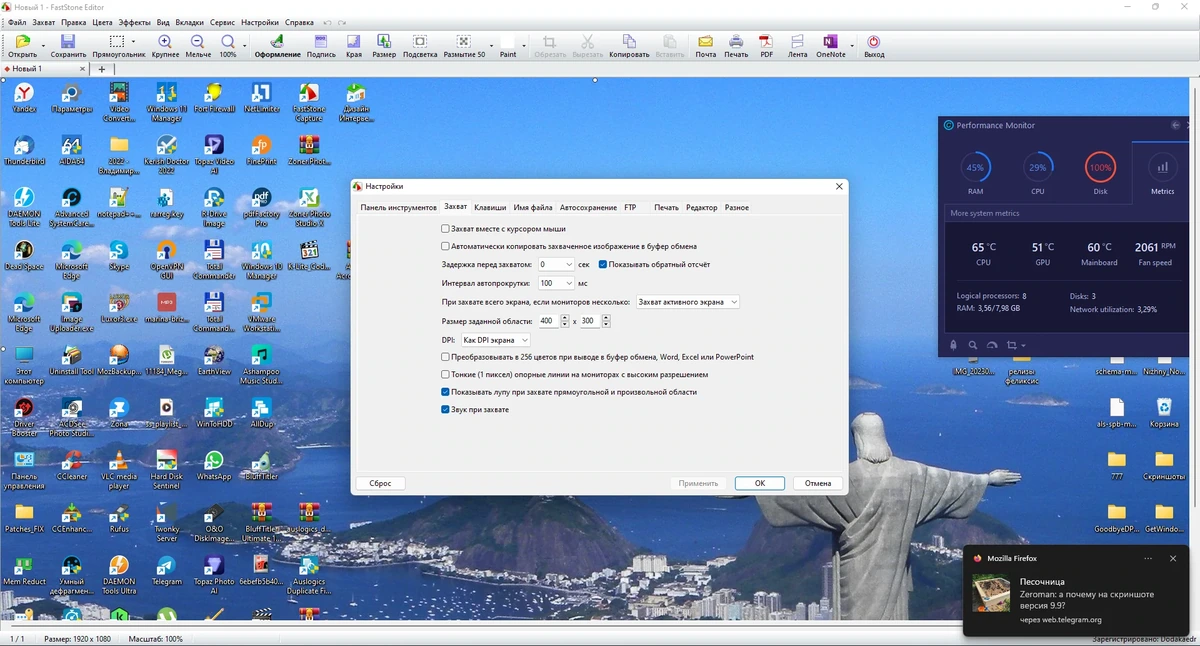The width and height of the screenshot is (1200, 646).
Task: Click the Print (Печать) toolbar icon
Action: [x=736, y=45]
